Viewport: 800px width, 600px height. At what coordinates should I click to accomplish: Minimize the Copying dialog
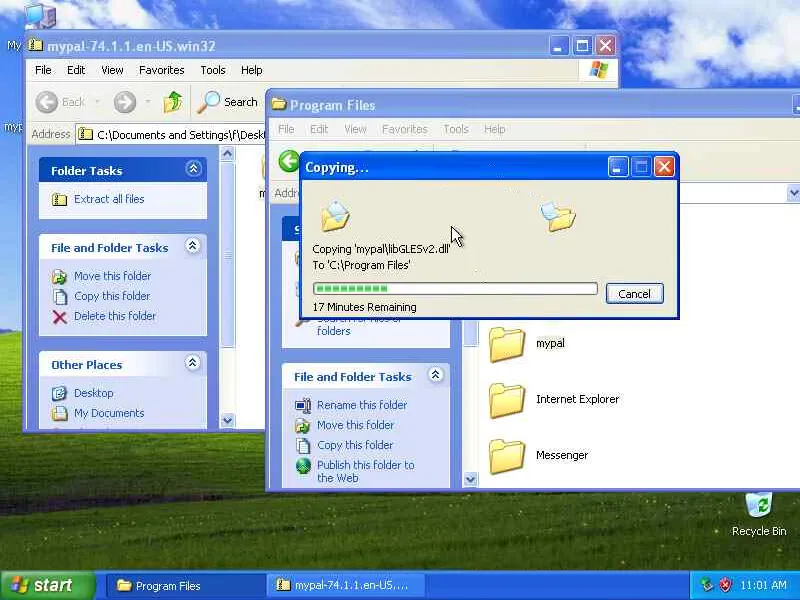click(618, 166)
